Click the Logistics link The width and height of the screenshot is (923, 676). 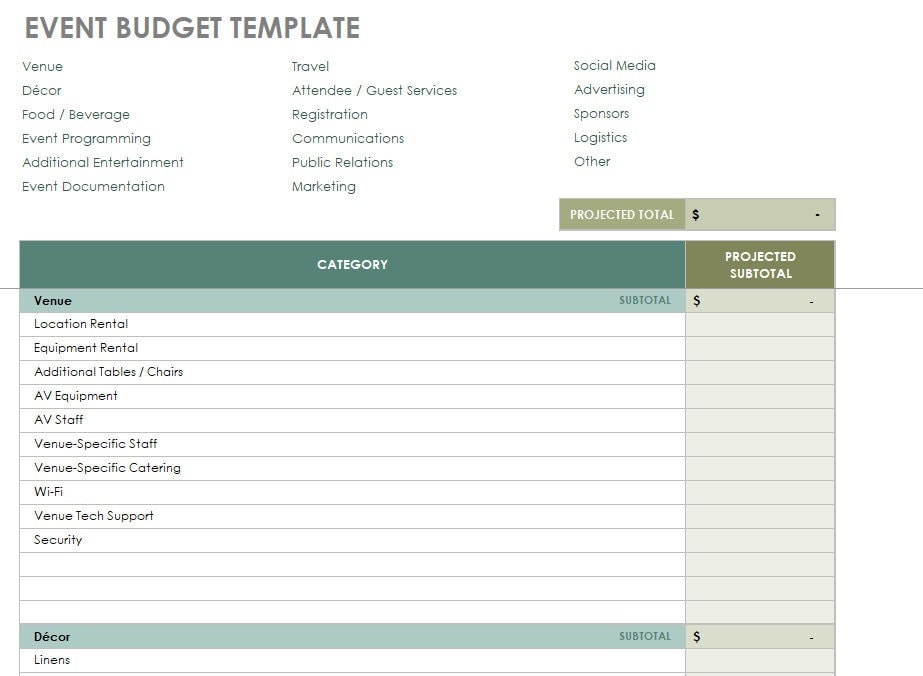[x=601, y=137]
